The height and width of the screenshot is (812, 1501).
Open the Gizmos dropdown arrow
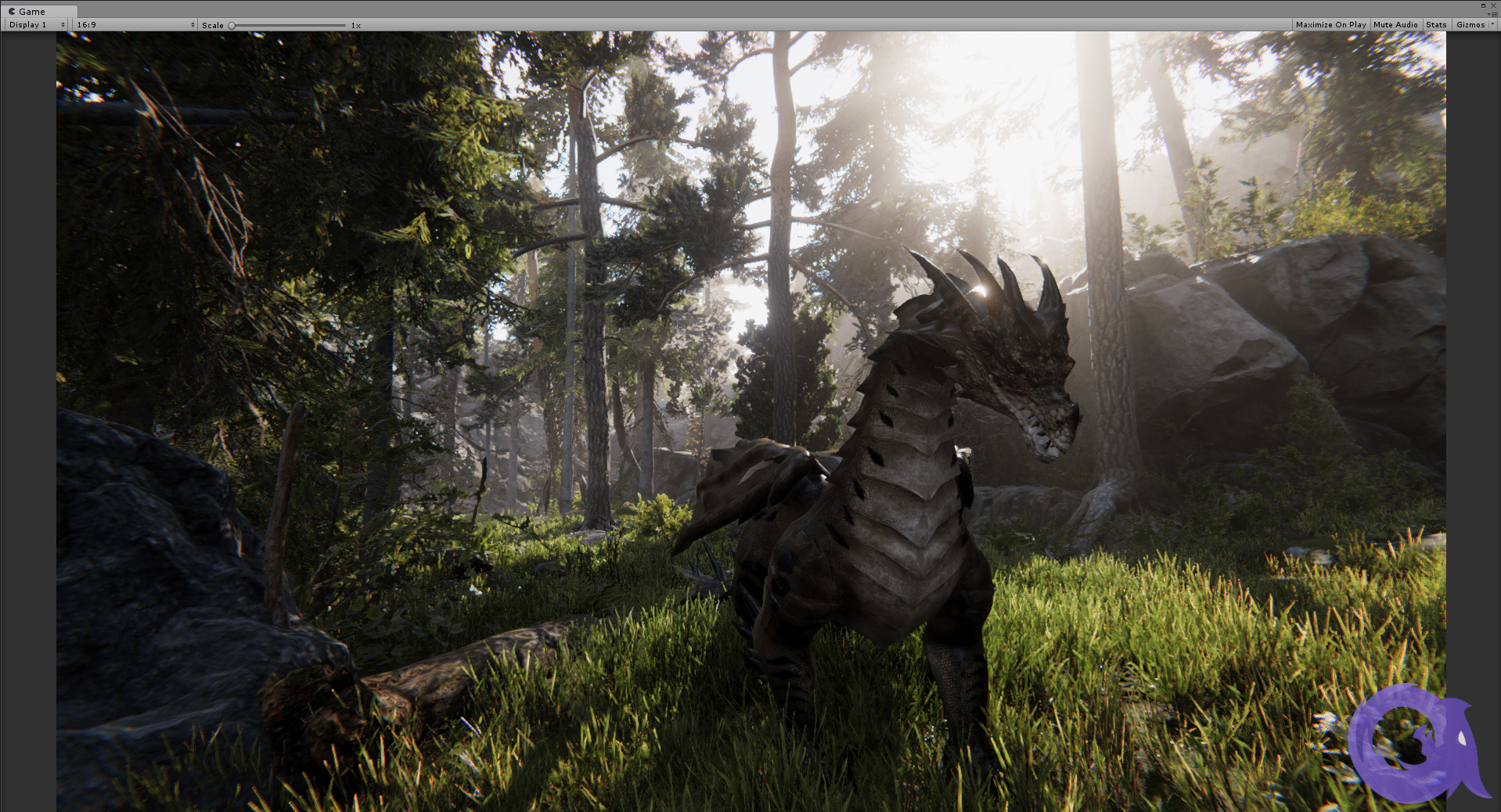coord(1492,25)
